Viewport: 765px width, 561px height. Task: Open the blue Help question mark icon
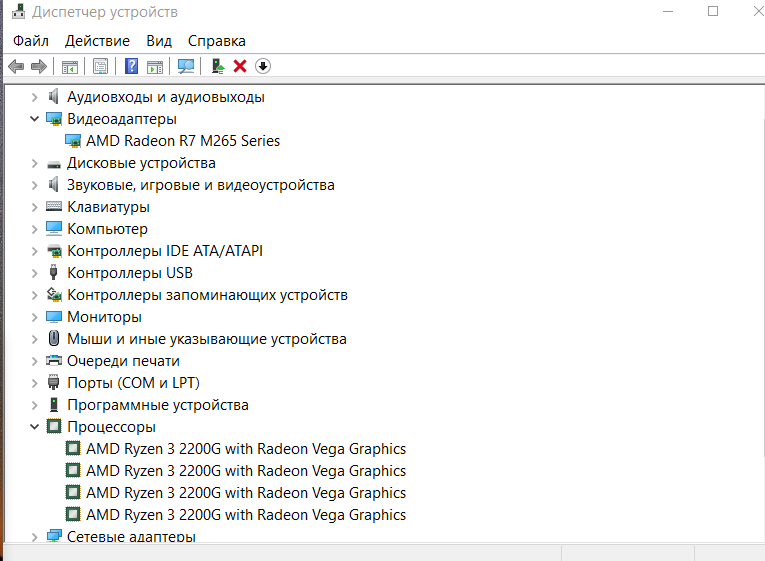point(132,66)
